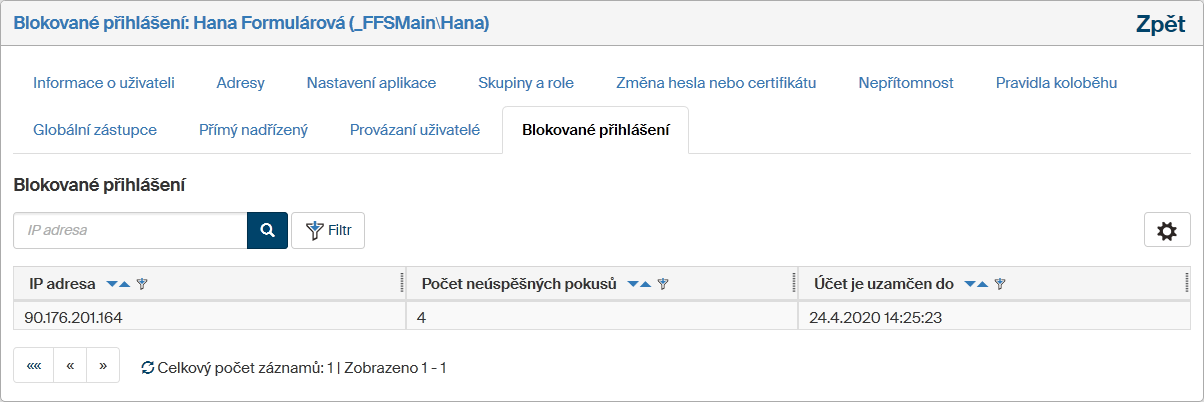Click the filter icon in IP adresa column
The image size is (1204, 402).
142,284
